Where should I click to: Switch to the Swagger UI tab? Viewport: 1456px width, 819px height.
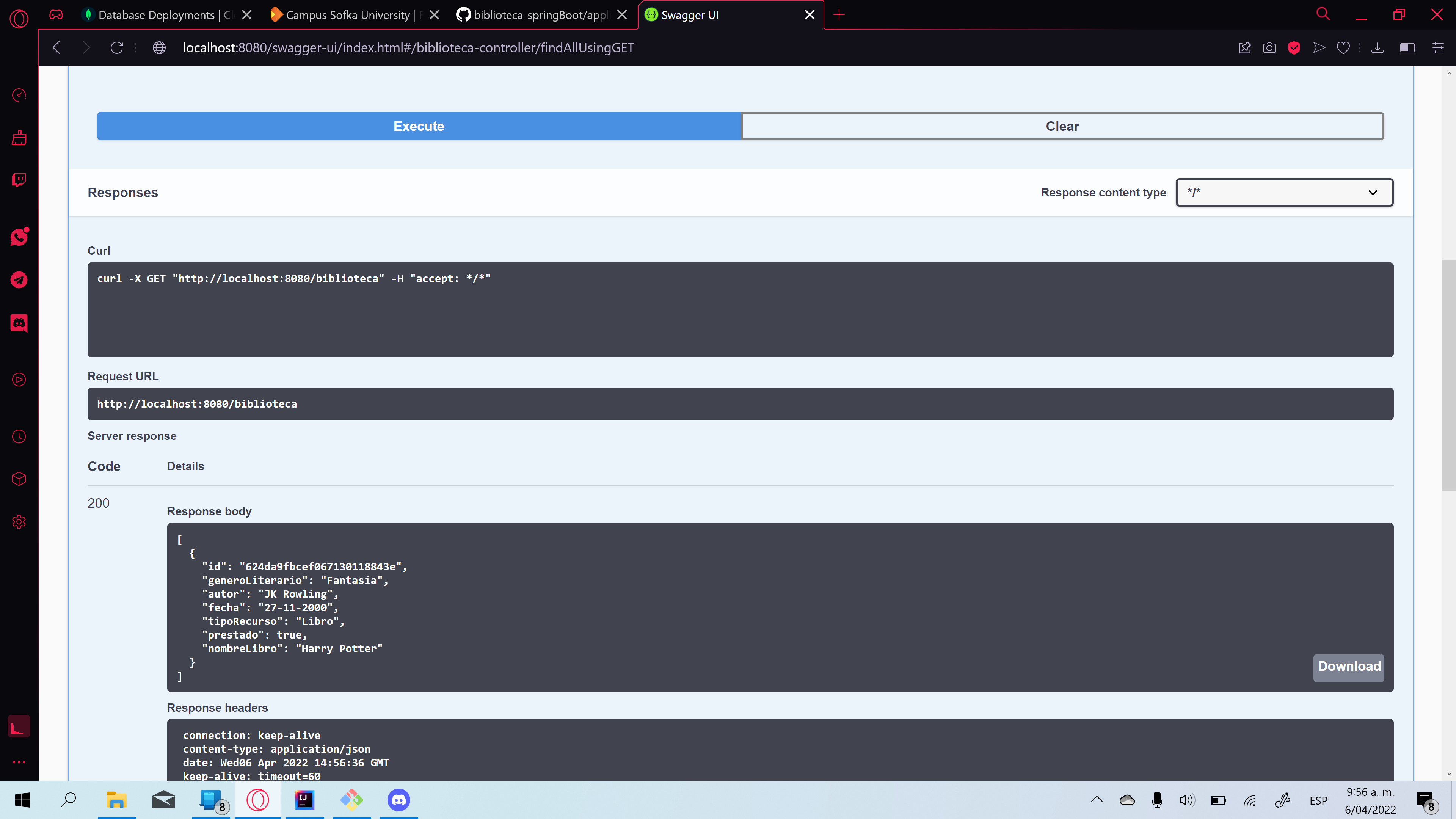pyautogui.click(x=706, y=15)
